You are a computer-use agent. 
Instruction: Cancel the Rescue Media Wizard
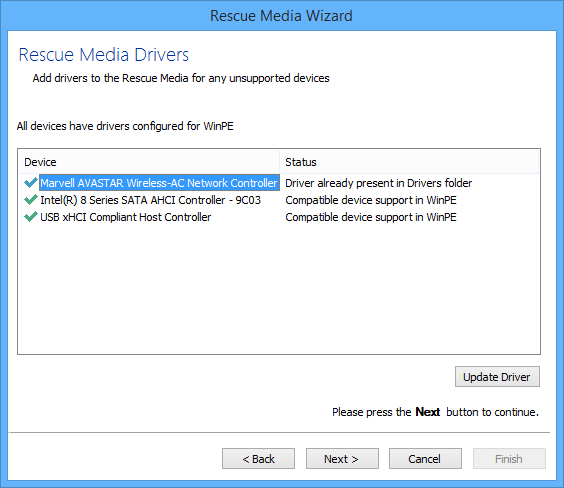pyautogui.click(x=425, y=459)
